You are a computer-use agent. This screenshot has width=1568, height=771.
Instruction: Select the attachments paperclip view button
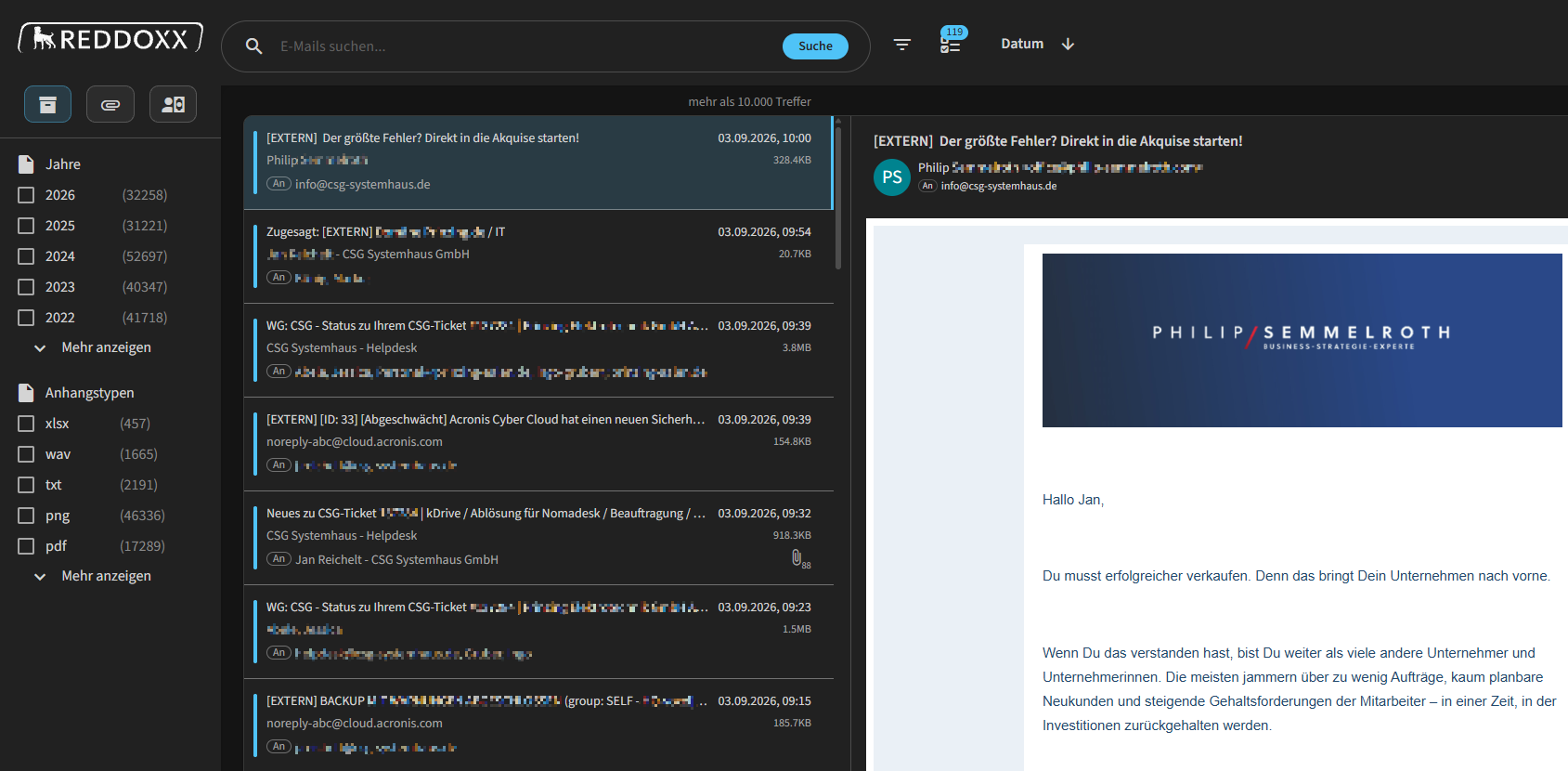[x=110, y=104]
